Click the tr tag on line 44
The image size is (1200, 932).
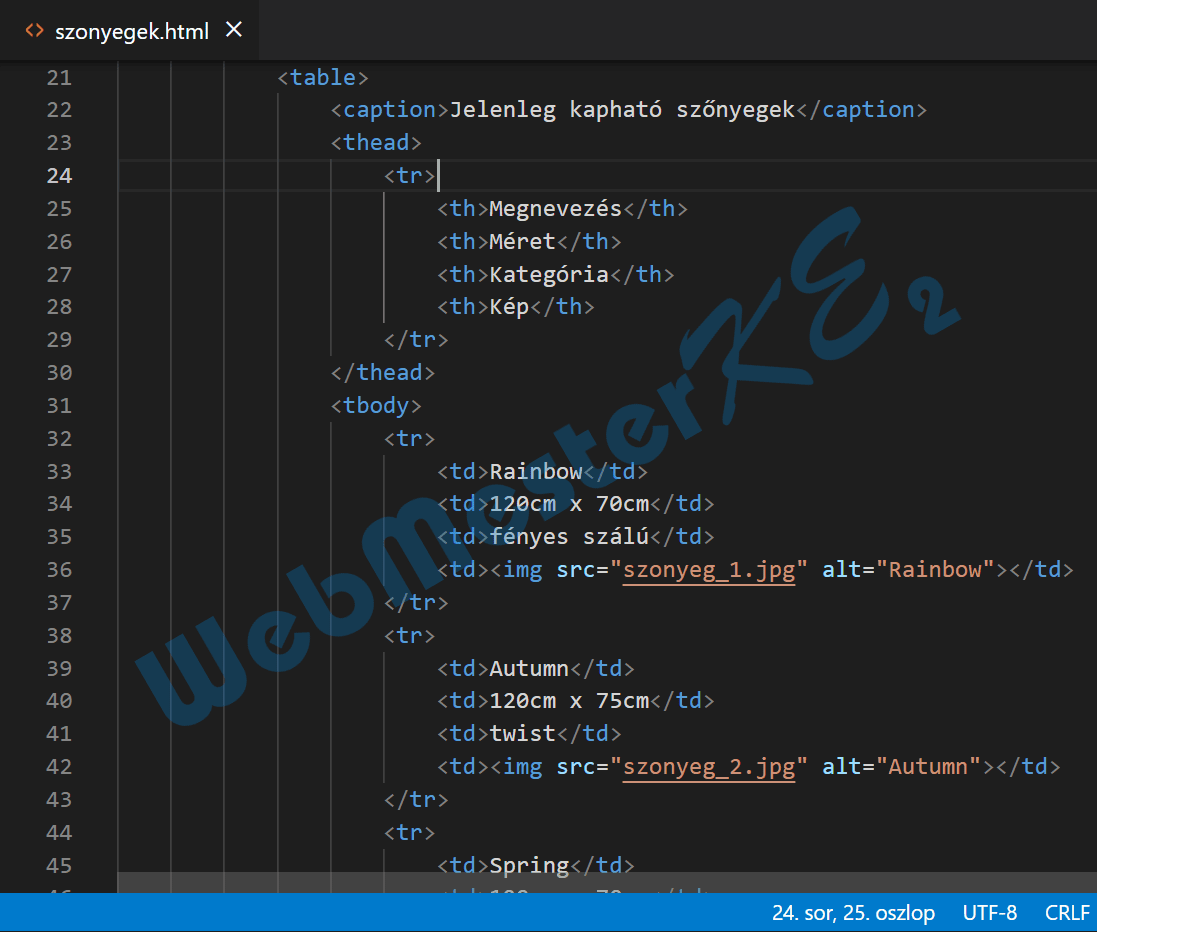[410, 833]
